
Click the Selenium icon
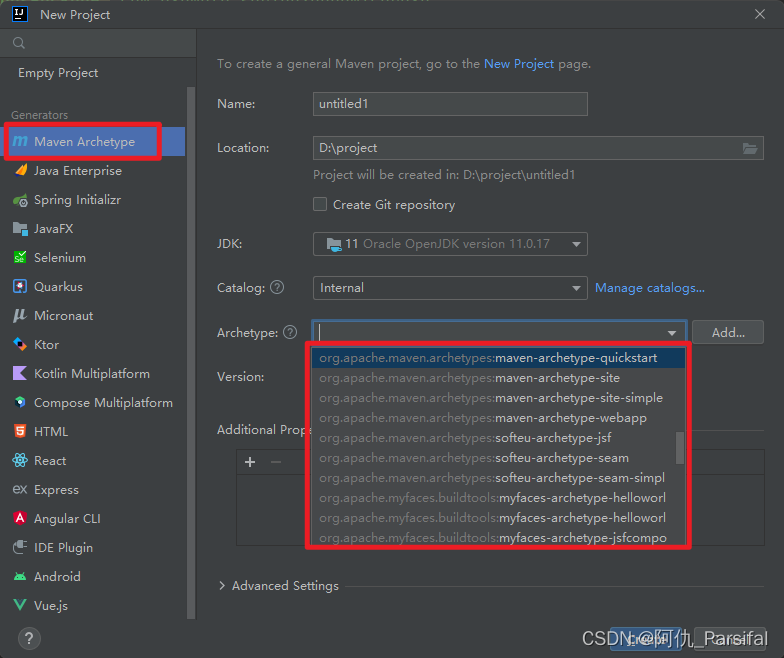(20, 258)
